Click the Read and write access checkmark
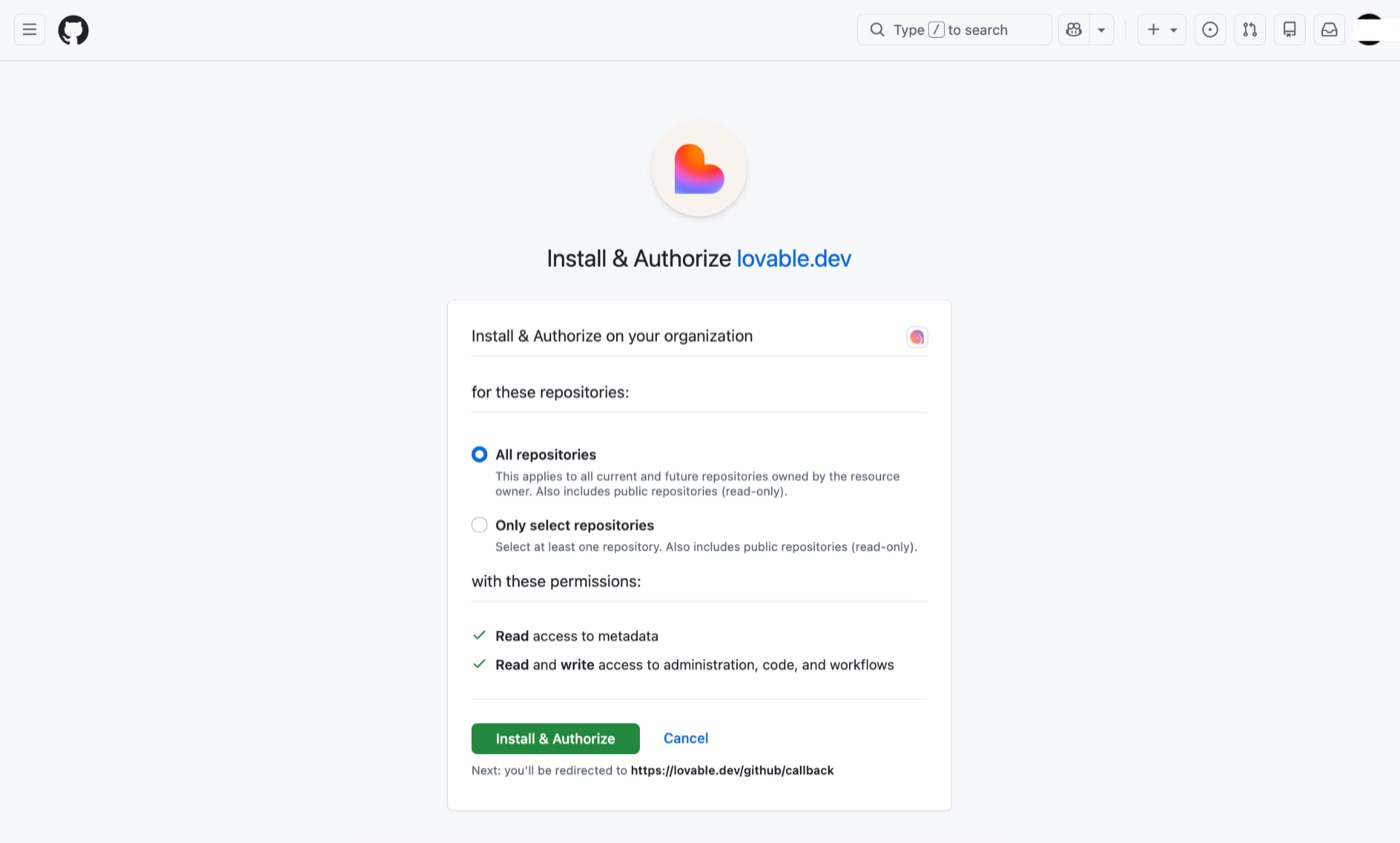Image resolution: width=1400 pixels, height=843 pixels. tap(479, 664)
